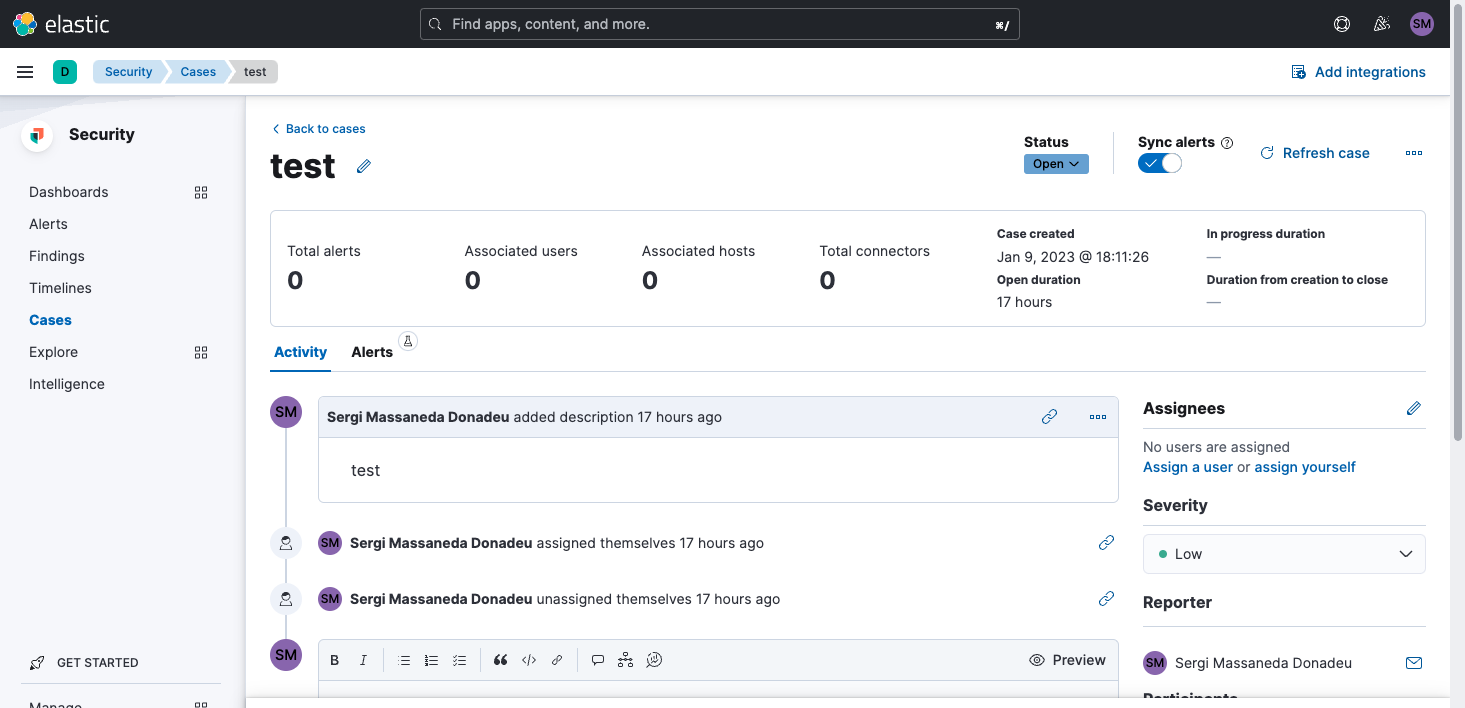Insert task list in comment editor
1465x708 pixels.
tap(460, 660)
